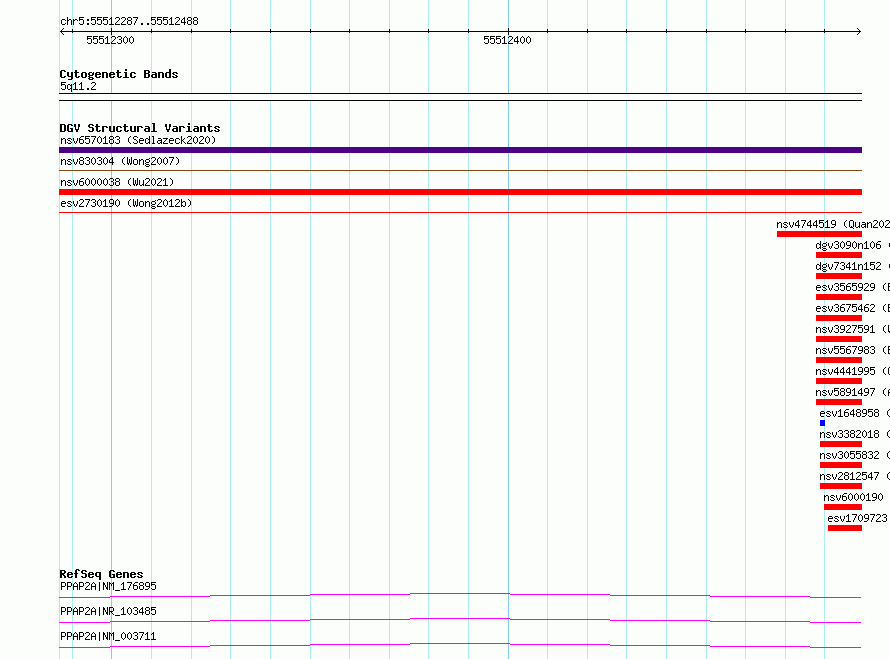Image resolution: width=890 pixels, height=659 pixels.
Task: Open the nsv3927591 variant label
Action: pyautogui.click(x=846, y=329)
